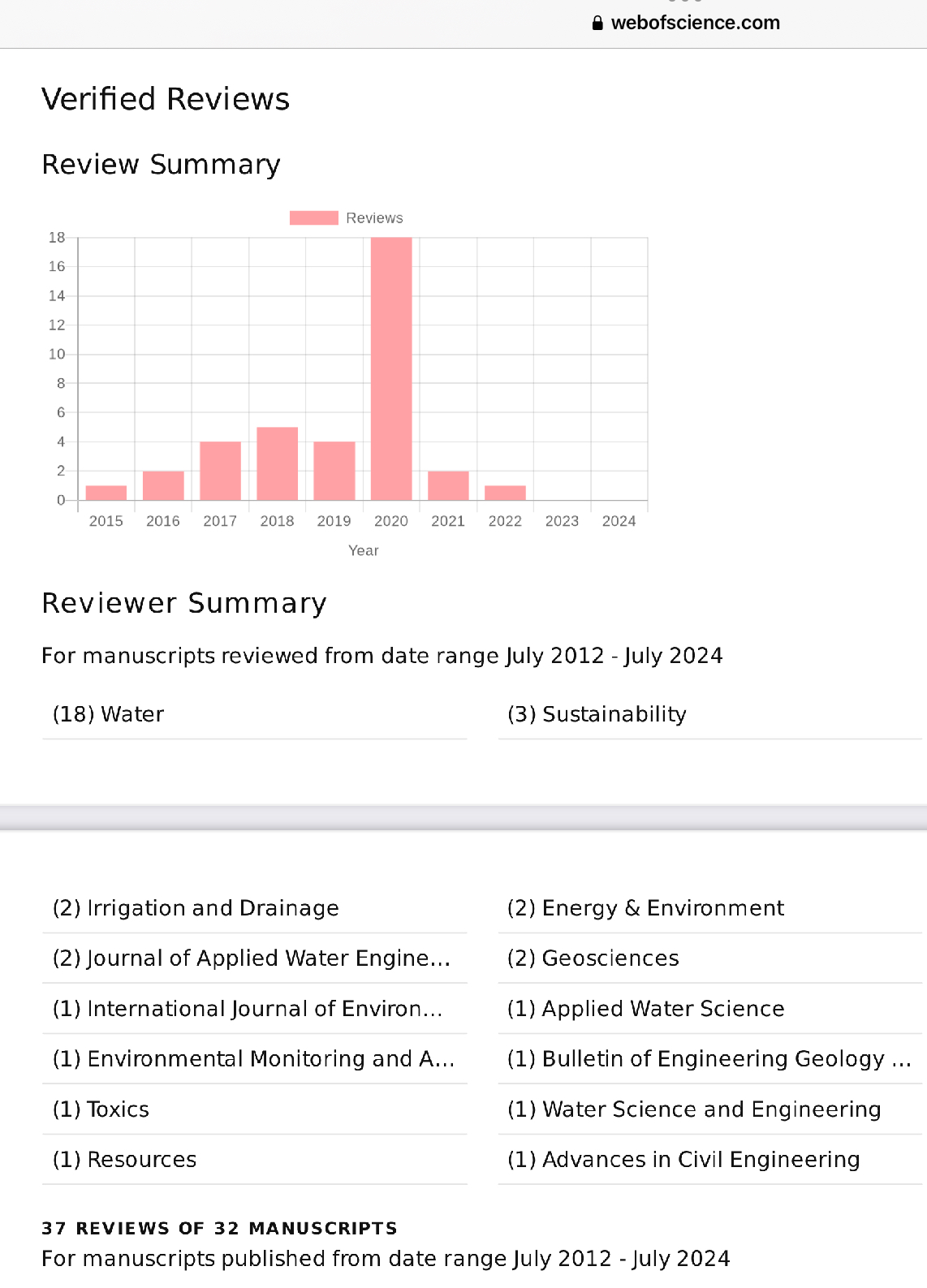Screen dimensions: 927x1288
Task: Click the Reviewer Summary heading
Action: (184, 604)
